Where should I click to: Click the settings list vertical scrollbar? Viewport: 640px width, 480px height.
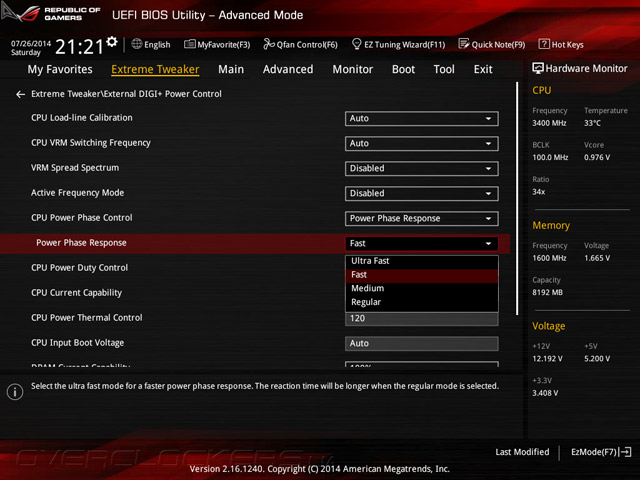tap(517, 198)
